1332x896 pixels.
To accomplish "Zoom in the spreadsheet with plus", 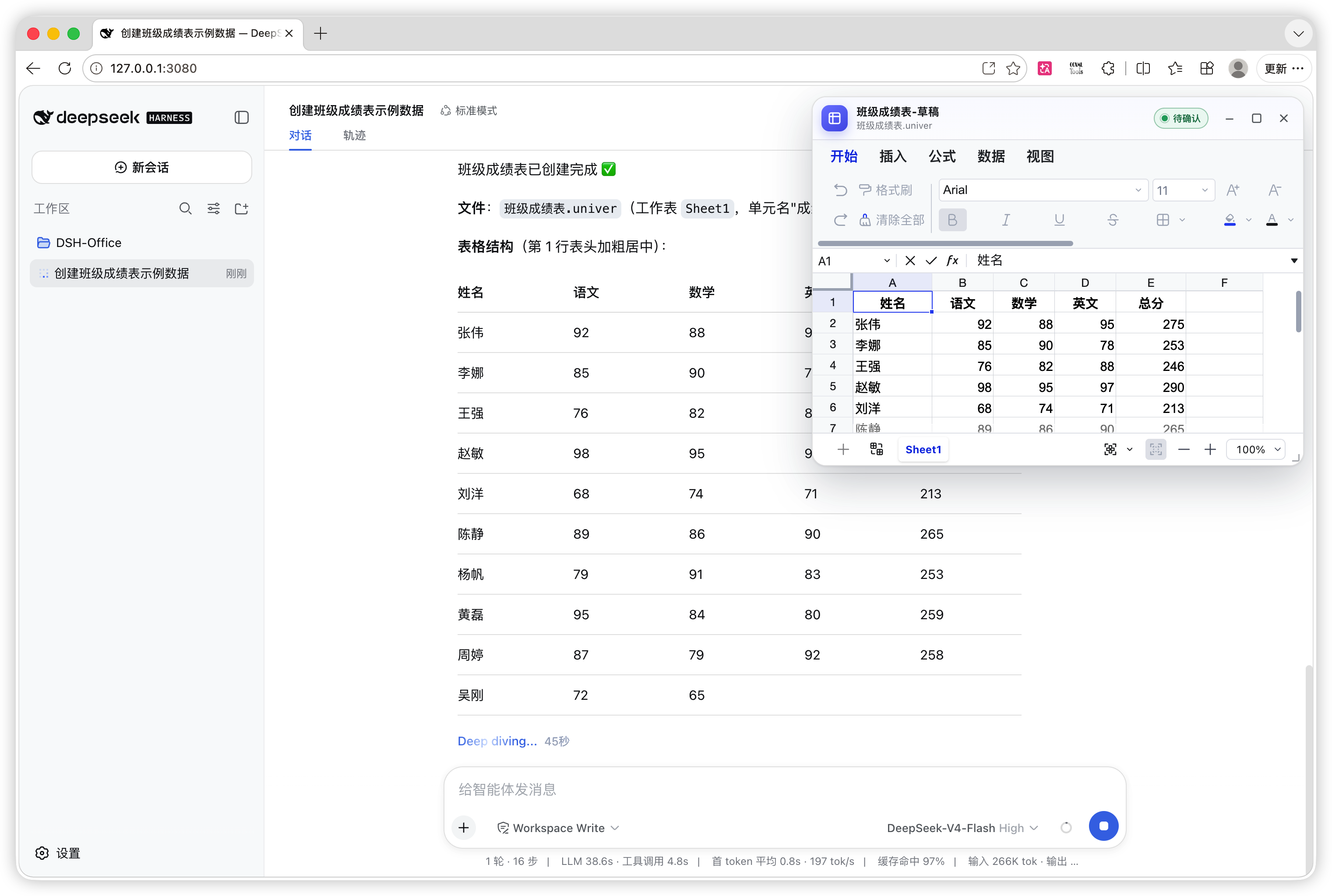I will 1210,450.
